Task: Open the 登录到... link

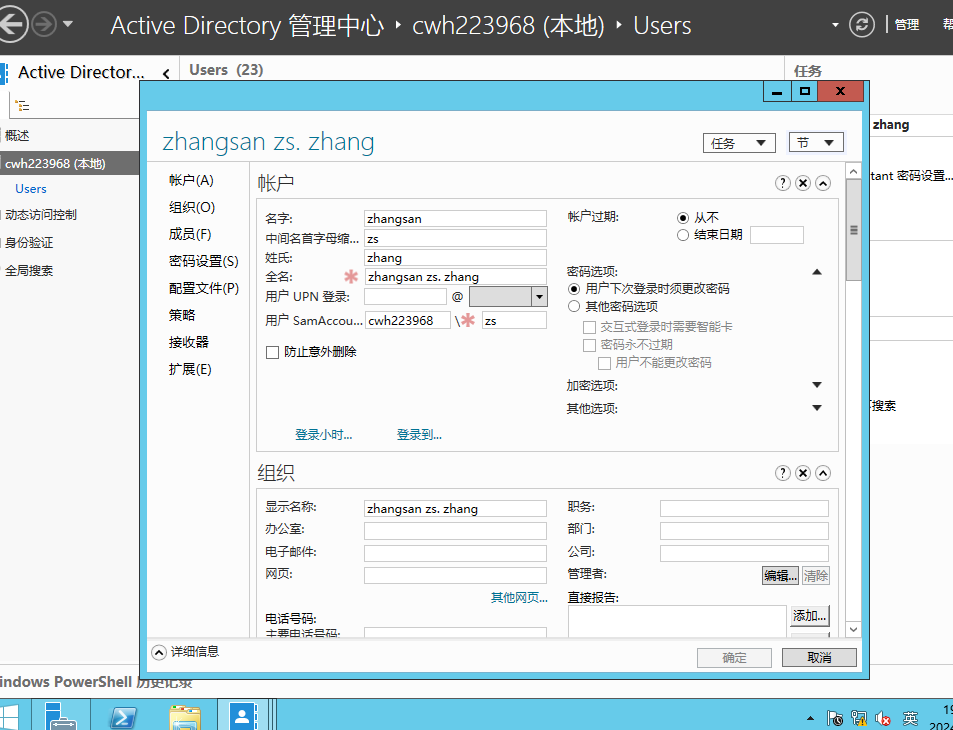Action: [x=419, y=435]
